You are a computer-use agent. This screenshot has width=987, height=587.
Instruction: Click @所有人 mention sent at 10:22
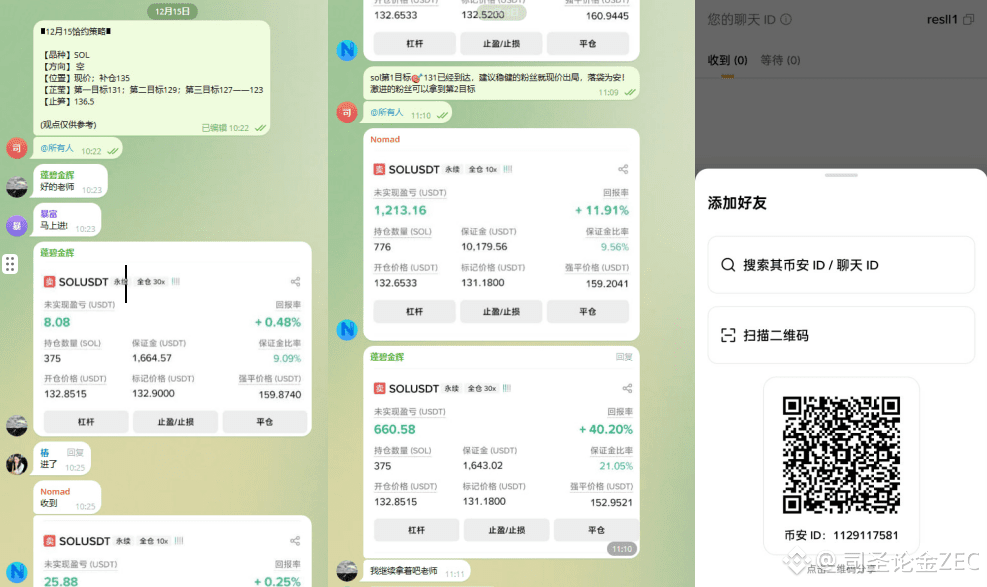click(x=57, y=148)
